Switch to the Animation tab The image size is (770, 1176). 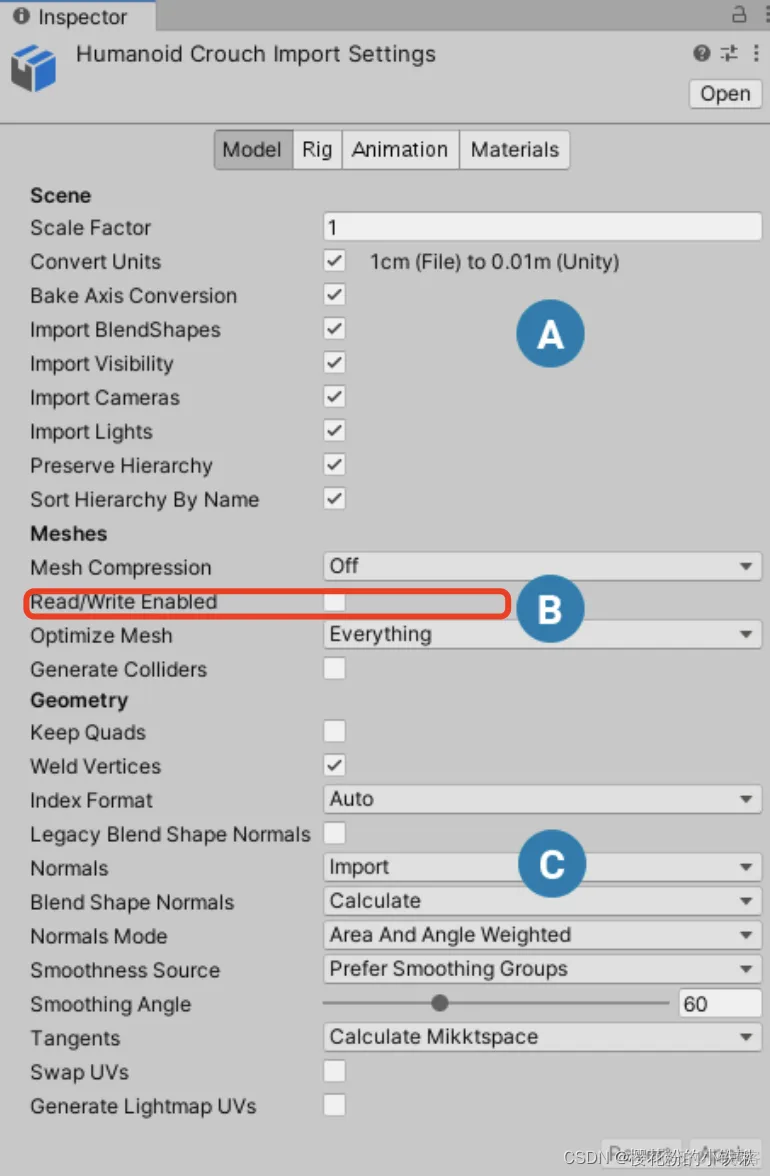pyautogui.click(x=400, y=149)
